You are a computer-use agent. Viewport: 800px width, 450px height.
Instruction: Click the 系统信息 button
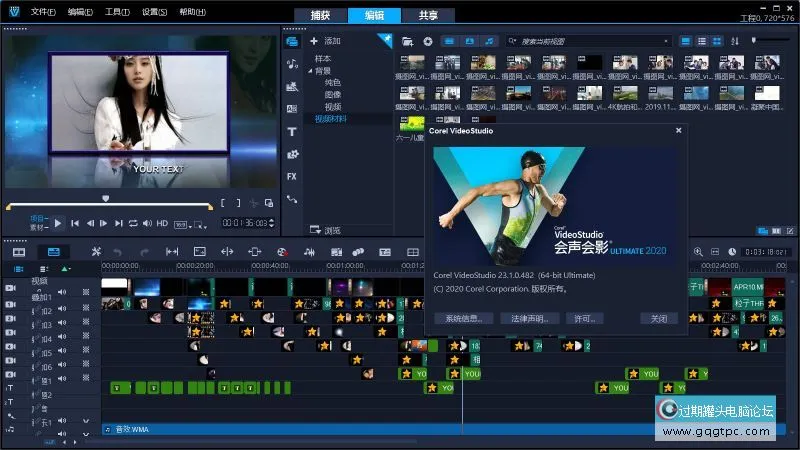[x=463, y=318]
